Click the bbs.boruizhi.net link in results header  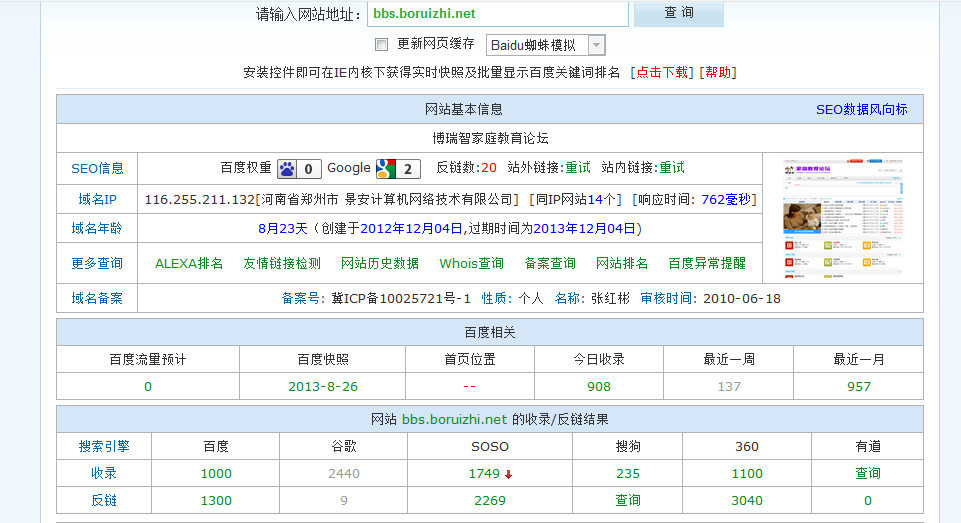point(454,419)
